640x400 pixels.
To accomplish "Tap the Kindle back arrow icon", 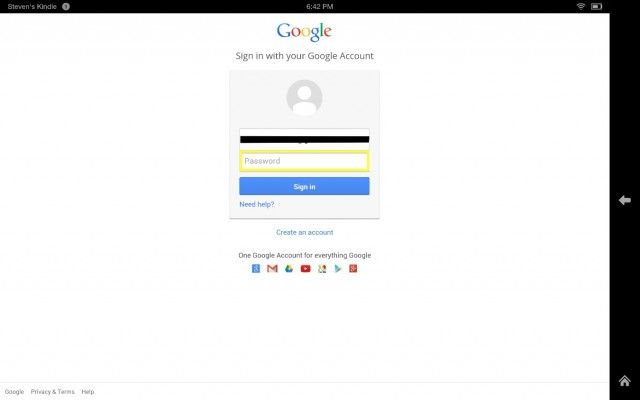I will (x=625, y=200).
